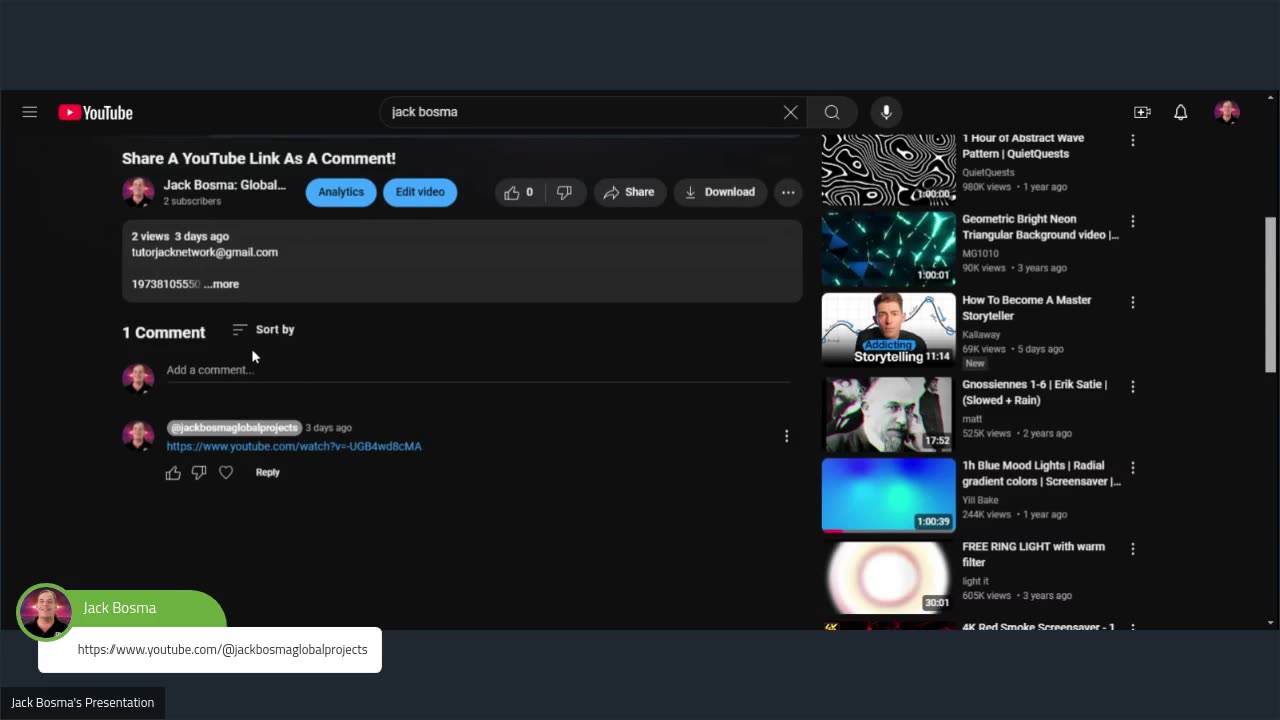Open title How To Become A Master Storyteller
Screen dimensions: 1280x720
point(1027,308)
